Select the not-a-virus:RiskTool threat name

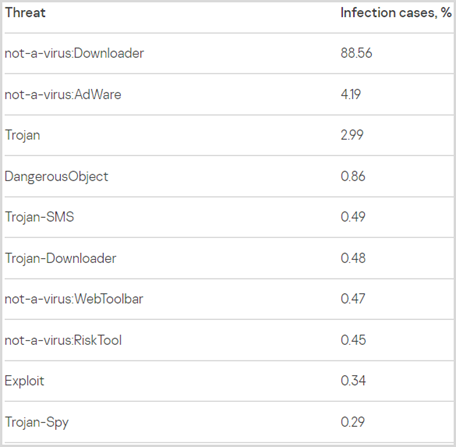pos(63,341)
